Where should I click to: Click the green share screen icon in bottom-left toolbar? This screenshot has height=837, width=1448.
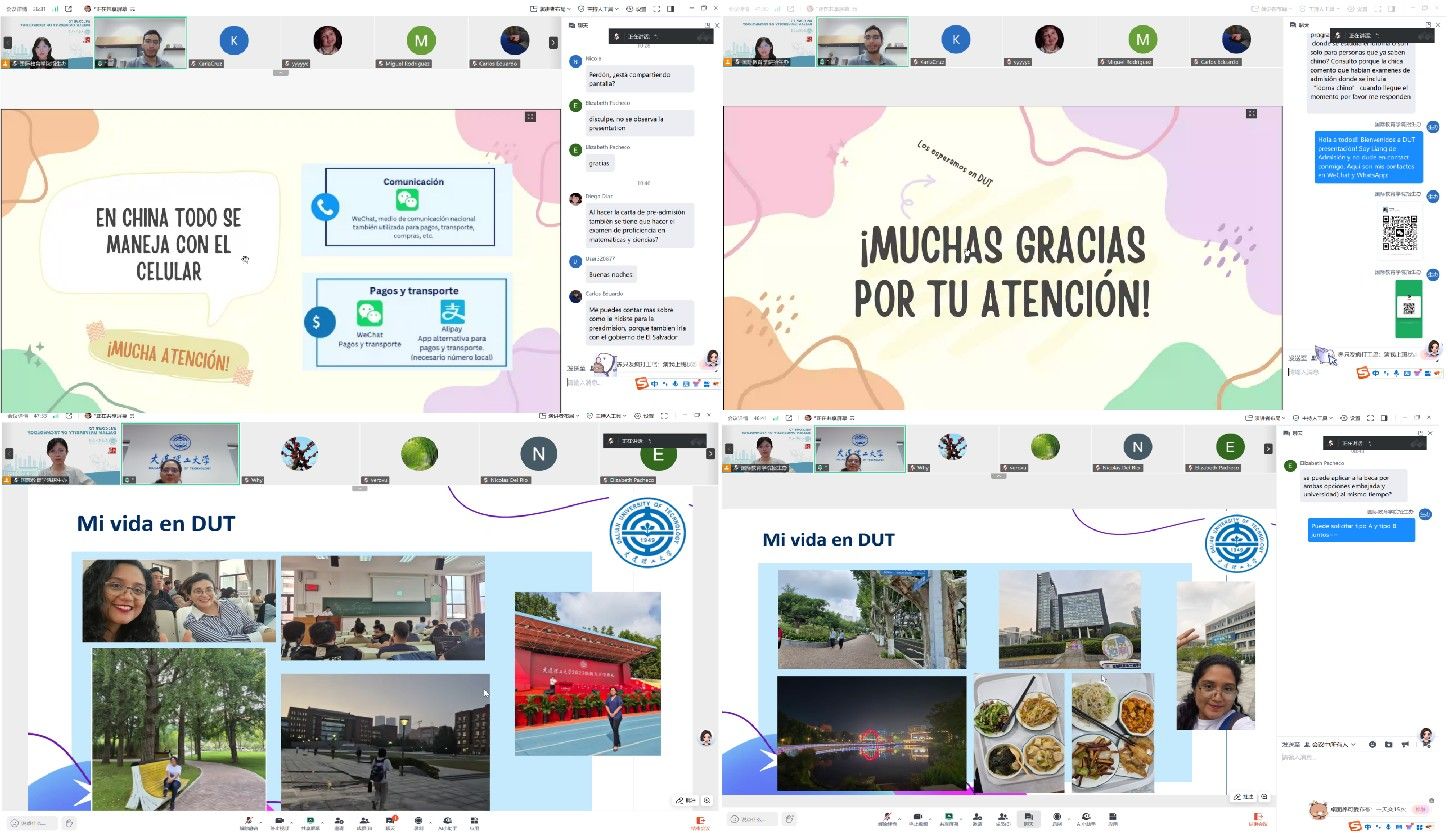(309, 820)
